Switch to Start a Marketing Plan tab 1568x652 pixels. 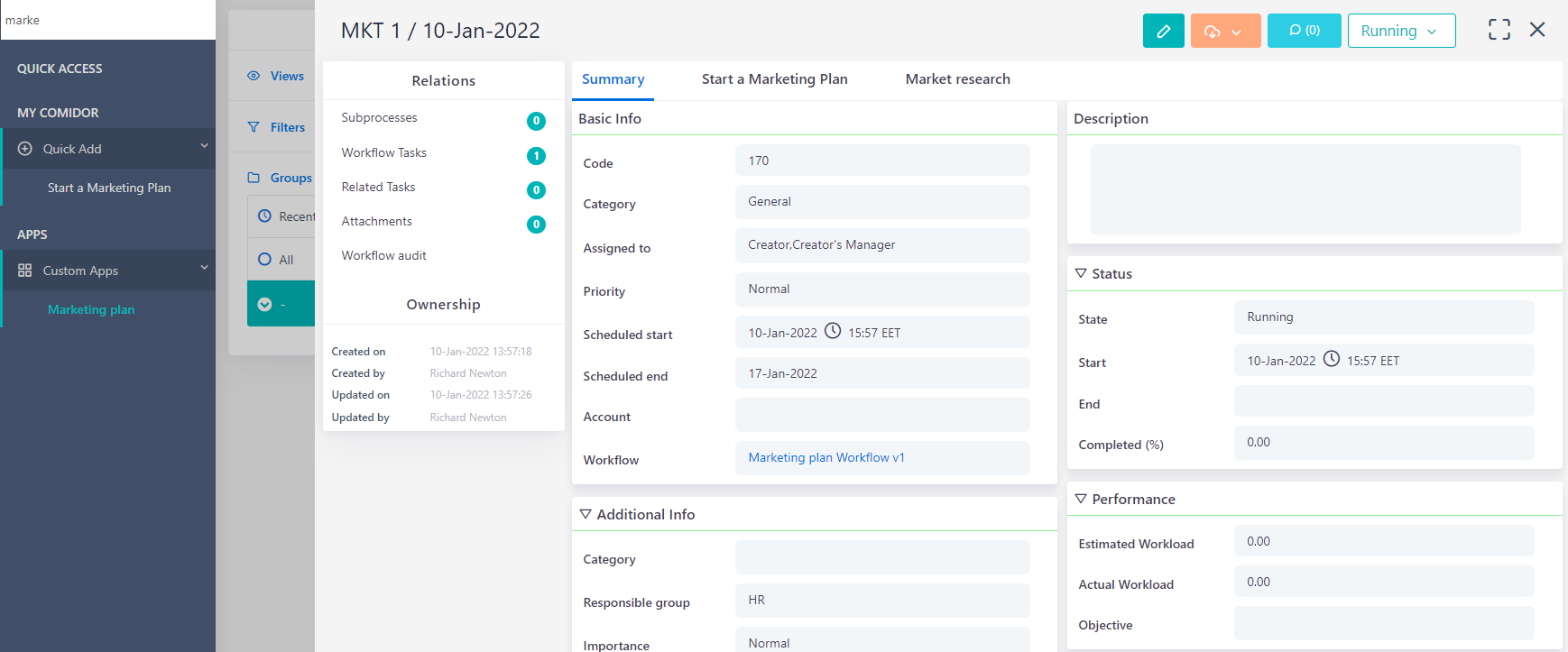pyautogui.click(x=774, y=79)
